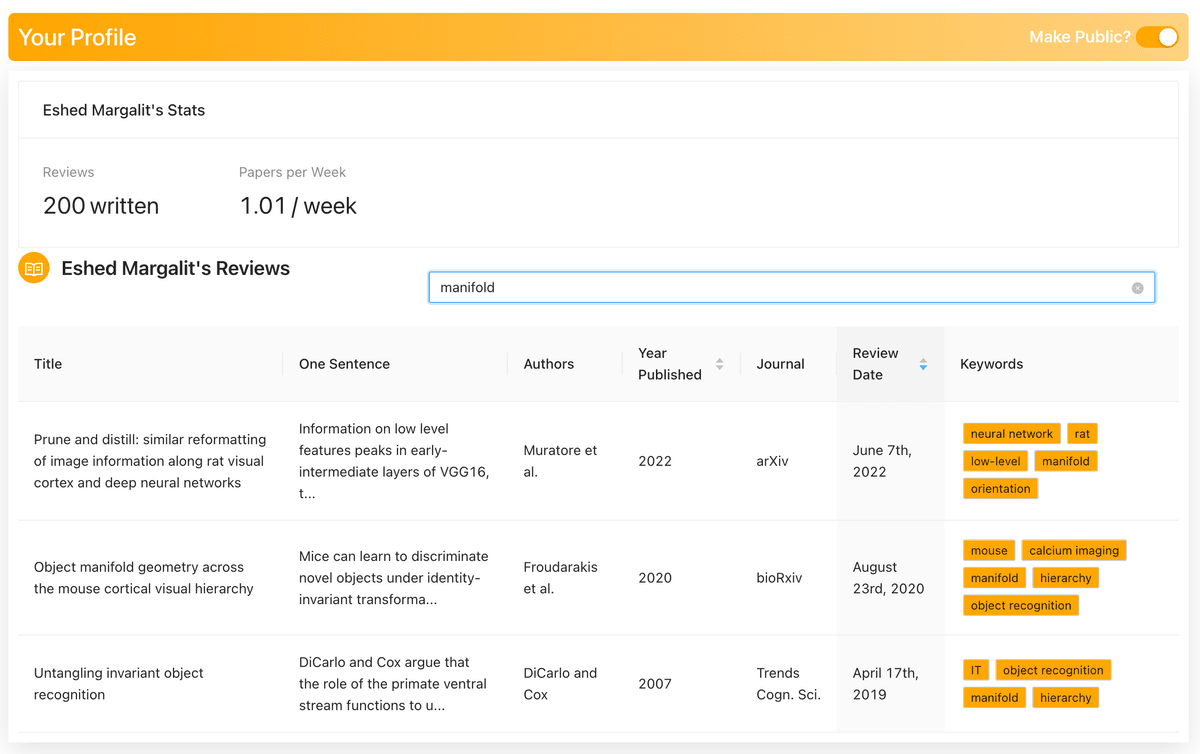1200x754 pixels.
Task: Click the Review Date column header
Action: click(x=875, y=364)
